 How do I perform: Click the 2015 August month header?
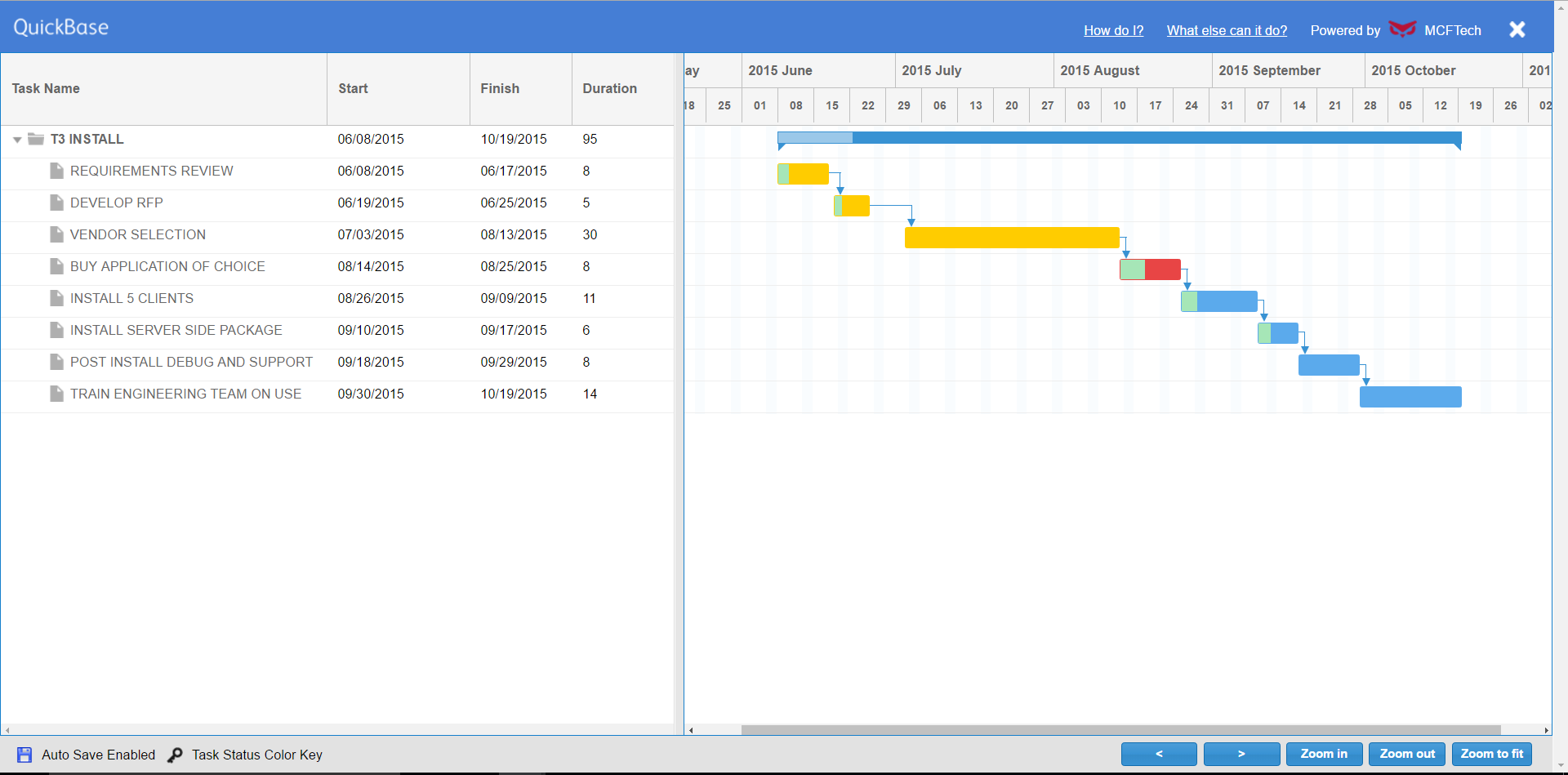pos(1133,70)
